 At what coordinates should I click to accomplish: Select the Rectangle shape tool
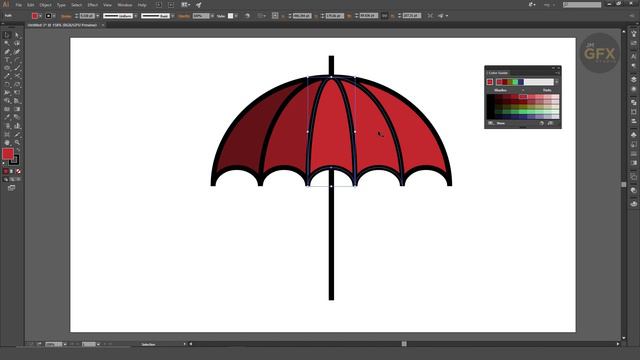tap(7, 68)
